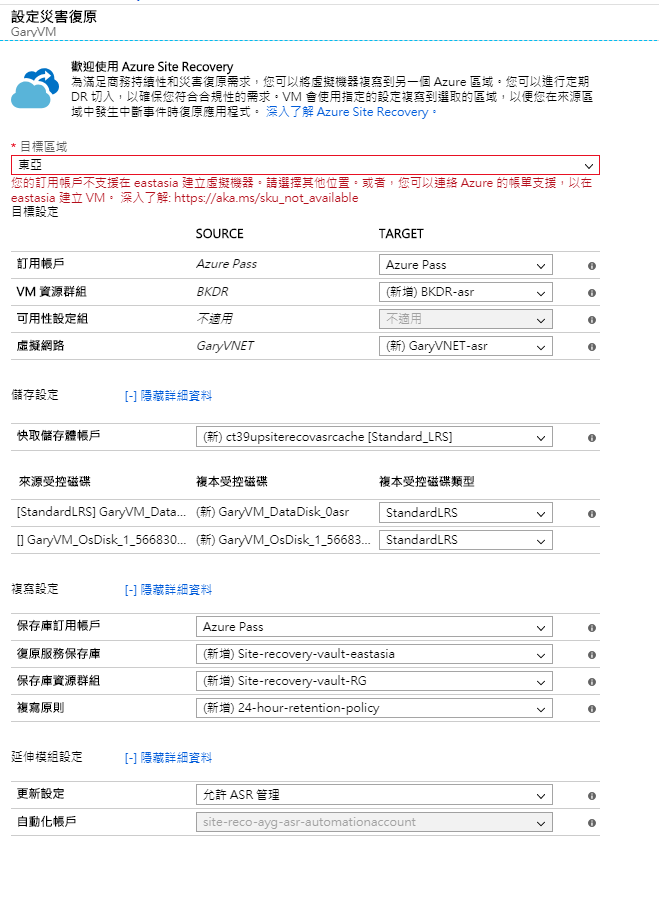Open 更新設定 允許 ASR 管理 dropdown
The image size is (659, 913).
(x=374, y=795)
